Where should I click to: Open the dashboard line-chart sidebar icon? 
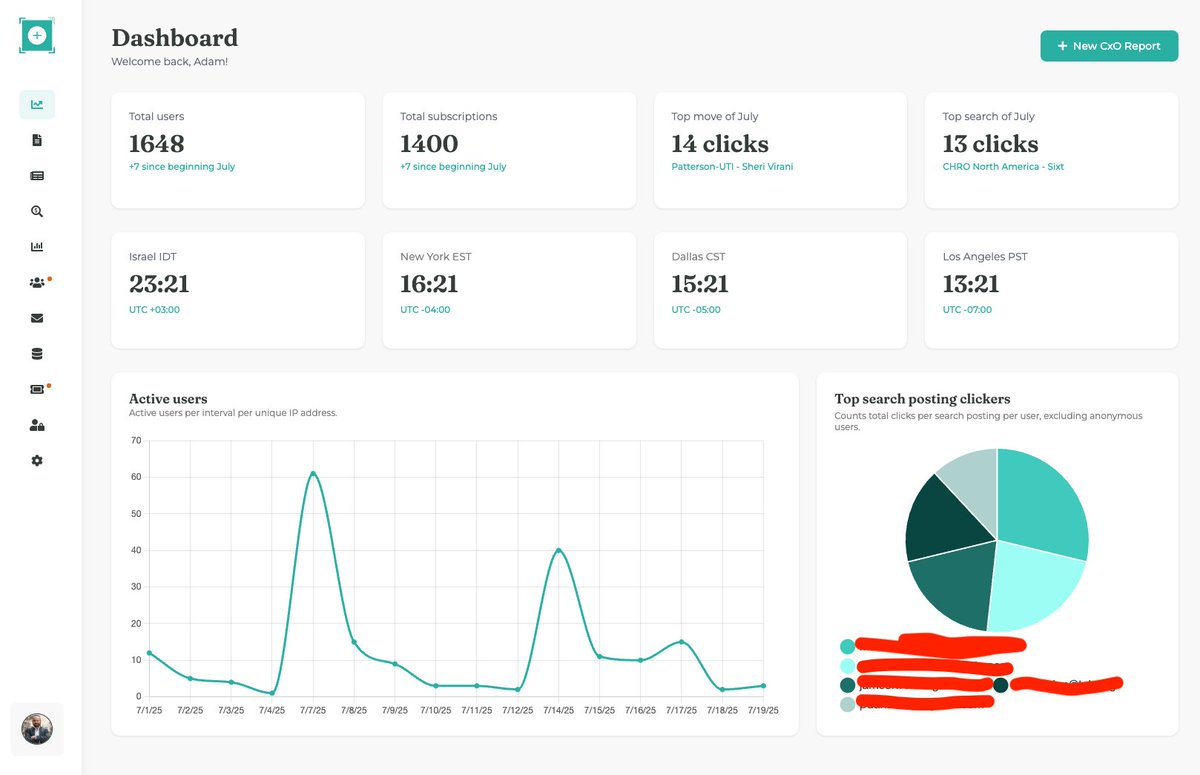tap(37, 104)
